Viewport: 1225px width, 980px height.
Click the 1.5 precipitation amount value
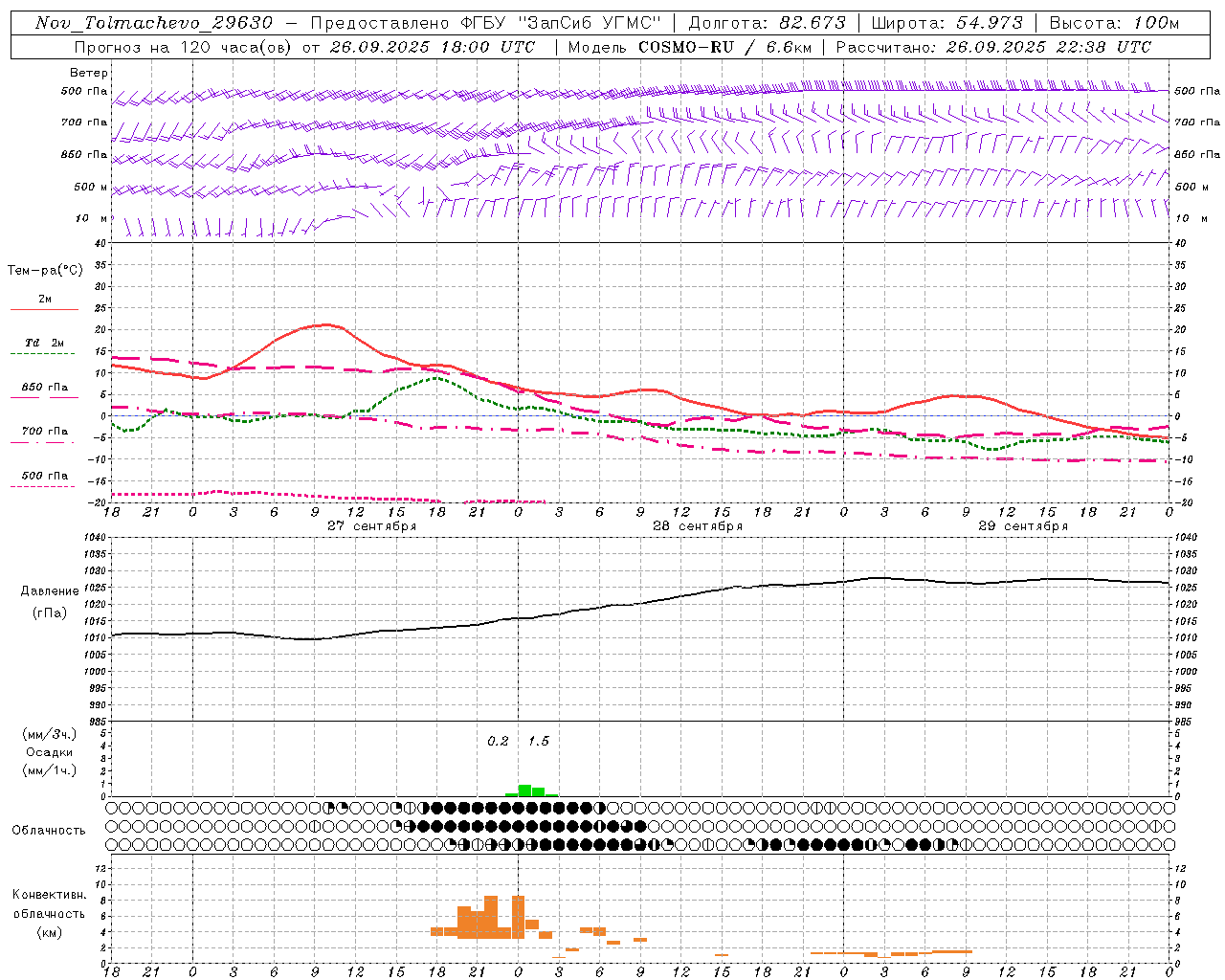pyautogui.click(x=539, y=742)
